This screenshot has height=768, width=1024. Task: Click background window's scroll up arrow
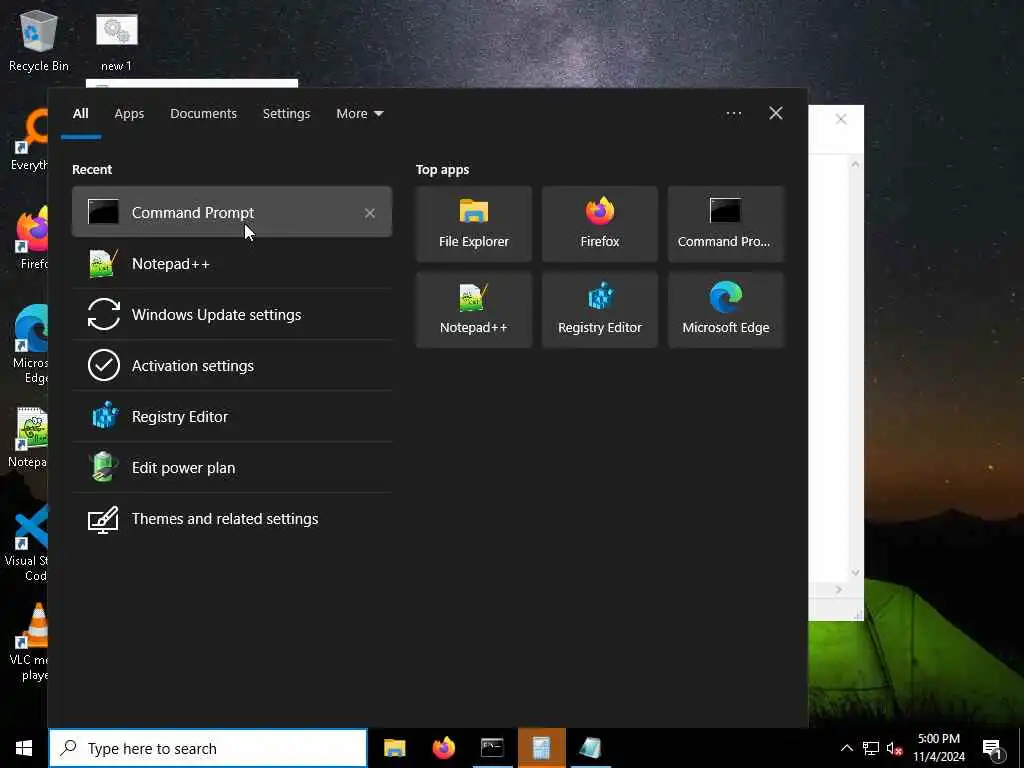tap(855, 164)
